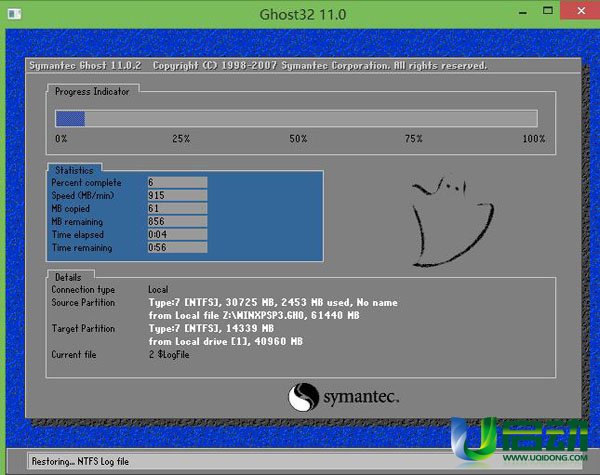Click the Target Partition label
Screen dimensions: 600x475
pyautogui.click(x=83, y=328)
